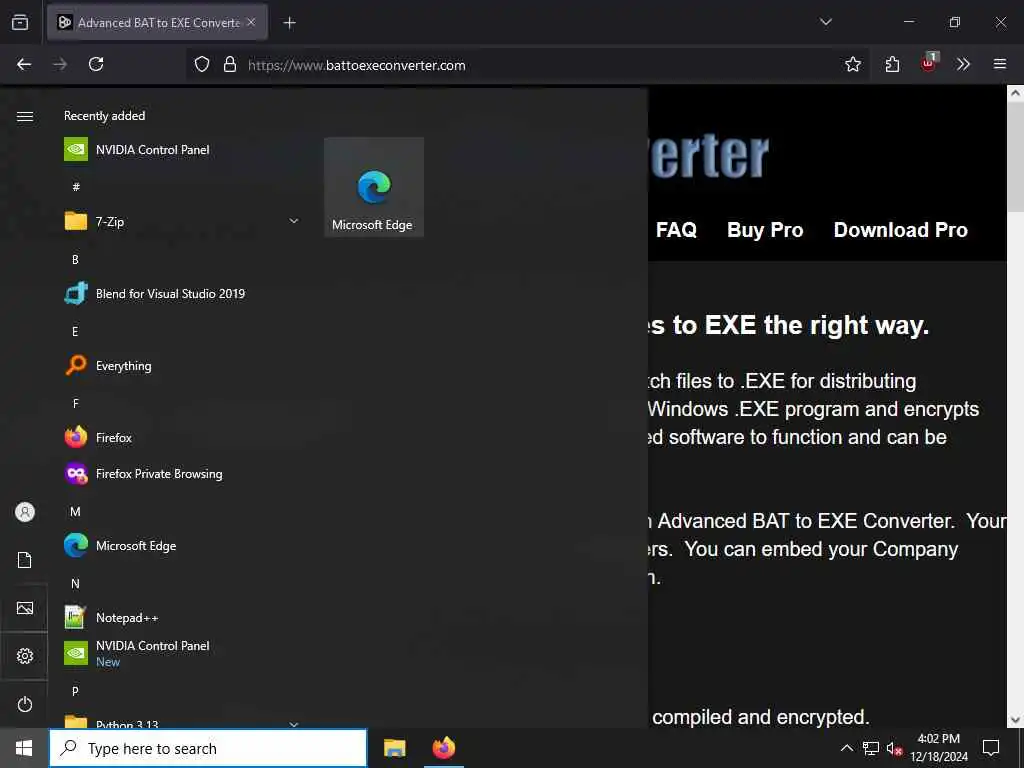The image size is (1024, 768).
Task: Show hidden system tray icons
Action: coord(846,748)
